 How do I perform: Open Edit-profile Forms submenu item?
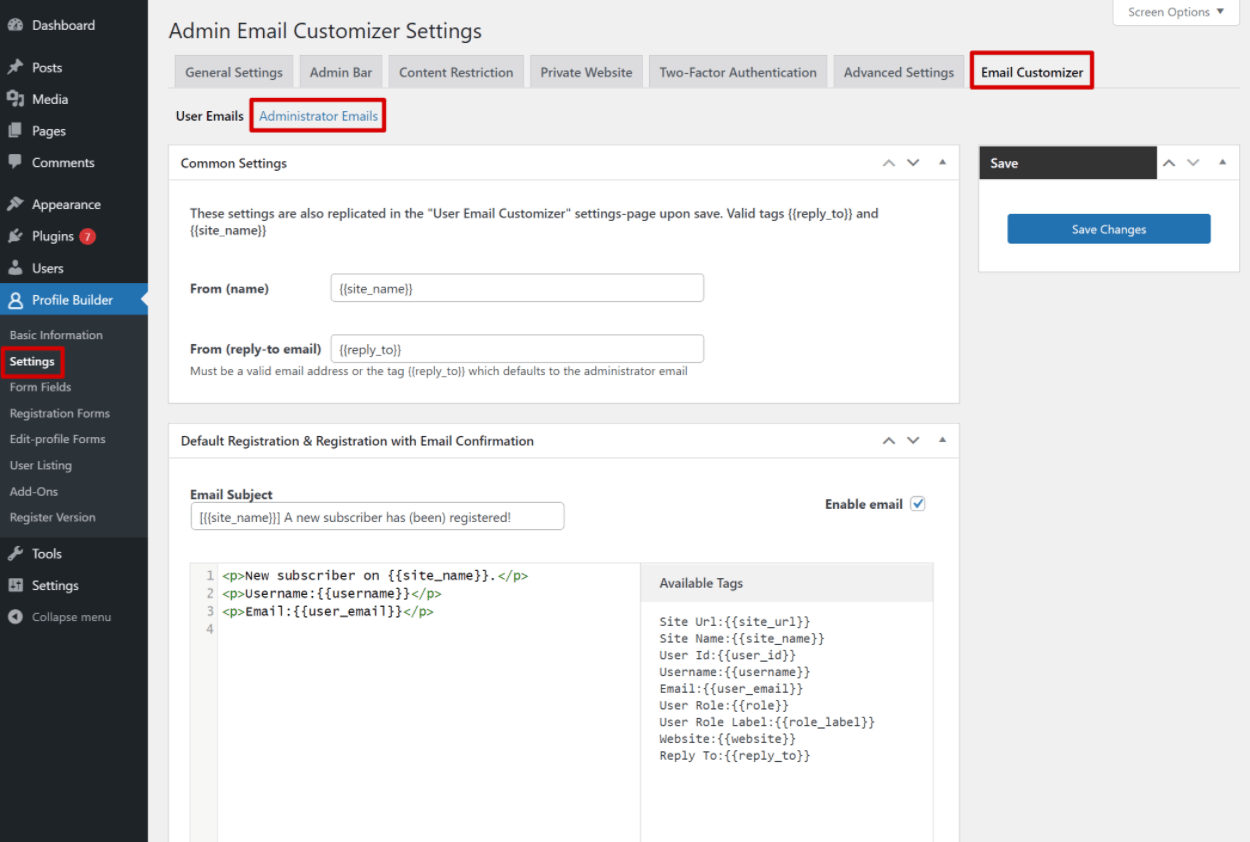point(57,439)
